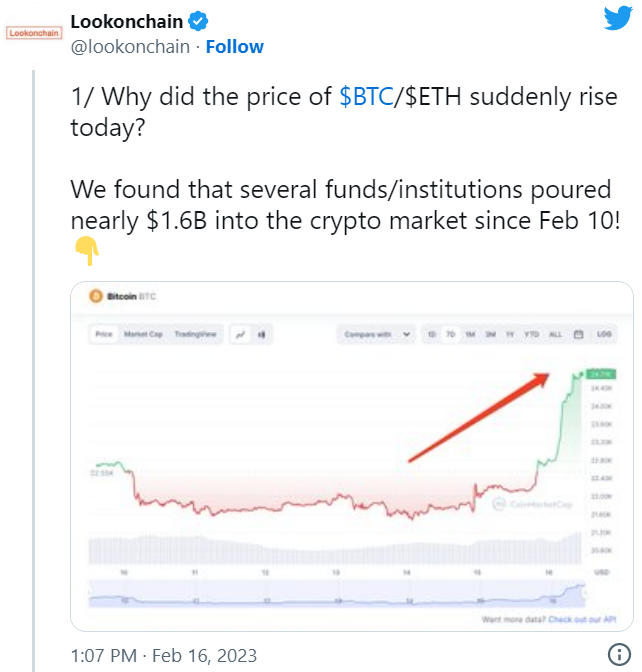Viewport: 642px width, 672px height.
Task: Switch to the TradingView tab
Action: [x=195, y=334]
